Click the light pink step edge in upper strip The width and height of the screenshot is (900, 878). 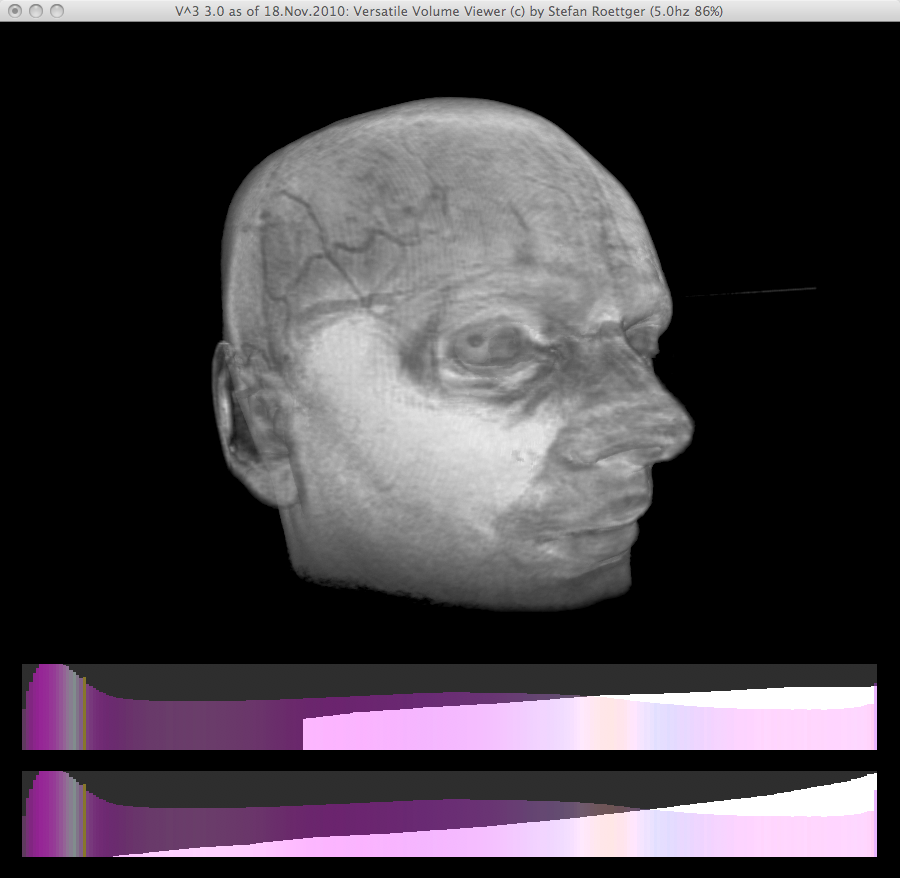click(x=304, y=732)
